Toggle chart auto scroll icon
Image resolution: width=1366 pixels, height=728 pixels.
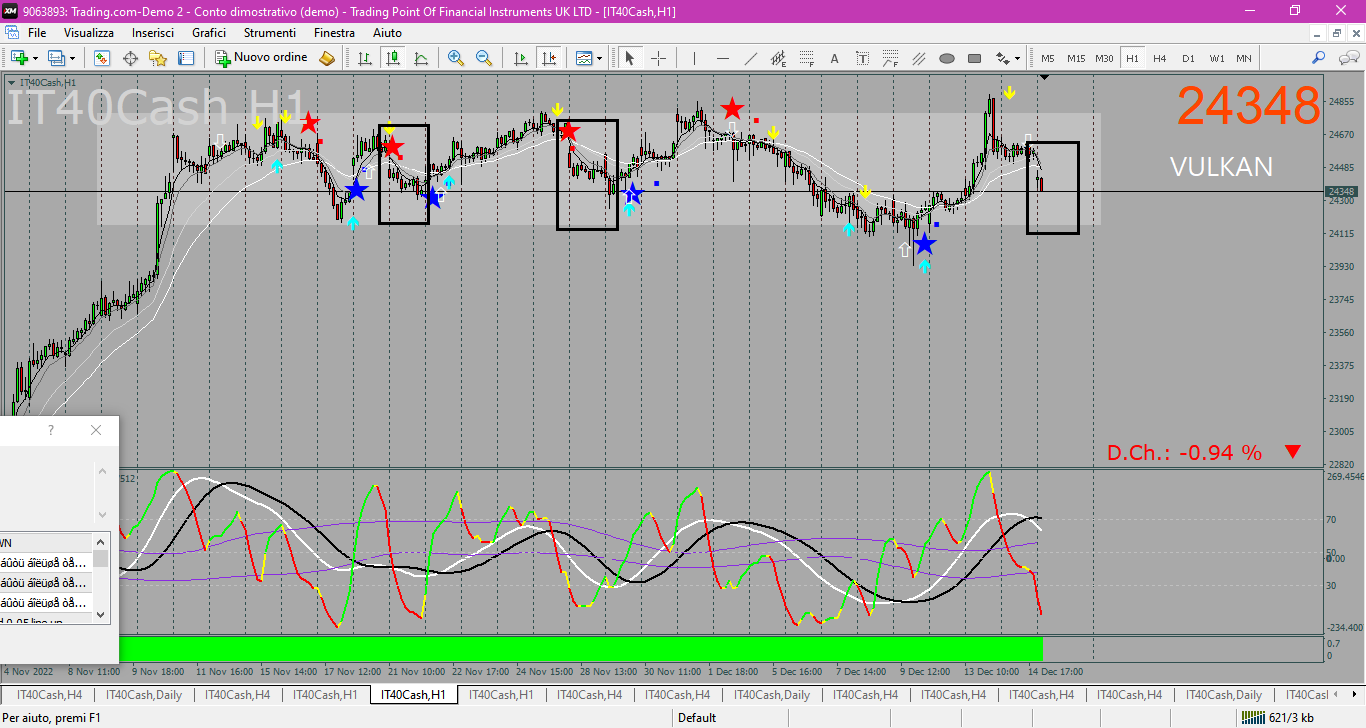coord(520,58)
